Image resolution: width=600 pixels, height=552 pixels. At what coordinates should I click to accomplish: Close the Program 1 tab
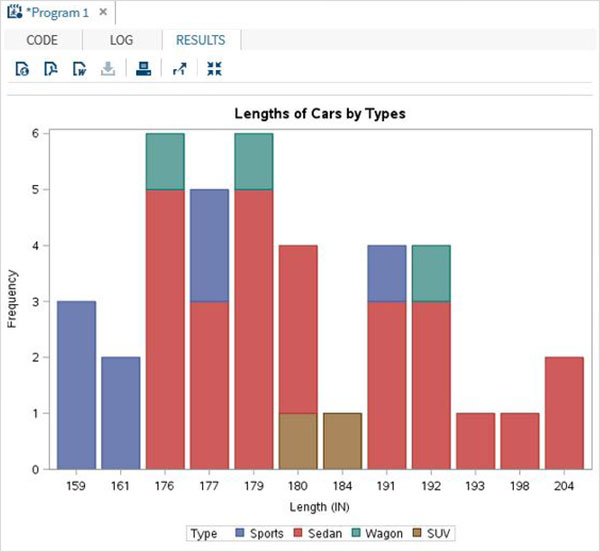pyautogui.click(x=103, y=12)
